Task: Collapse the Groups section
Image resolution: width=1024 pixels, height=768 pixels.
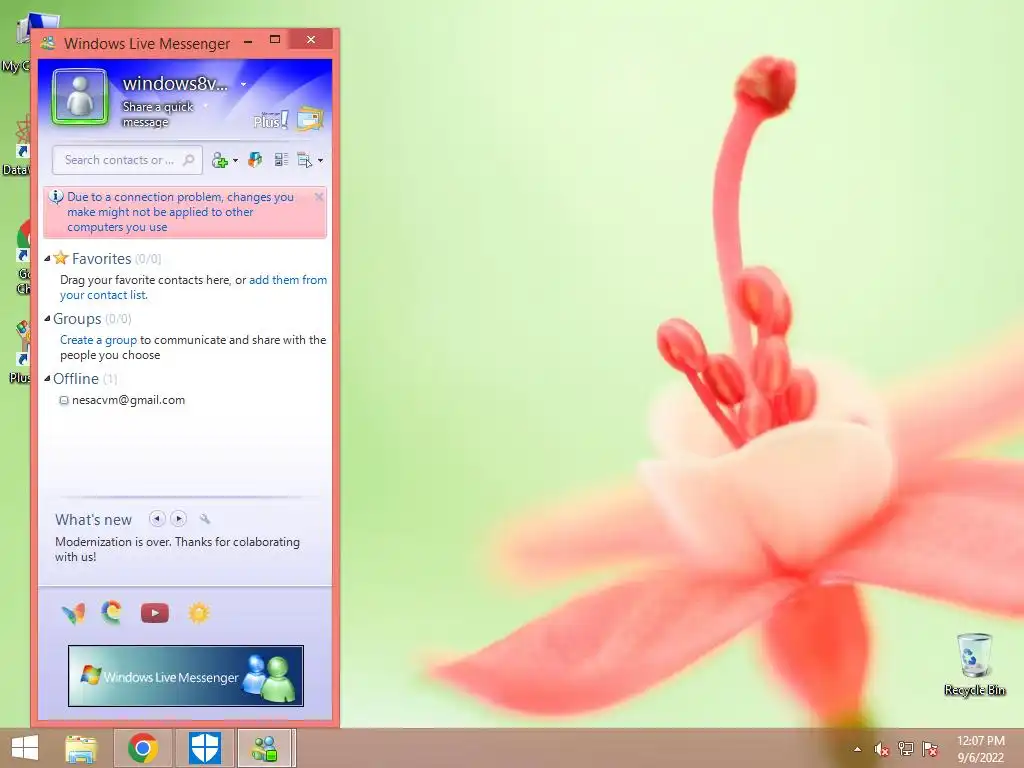Action: coord(47,319)
